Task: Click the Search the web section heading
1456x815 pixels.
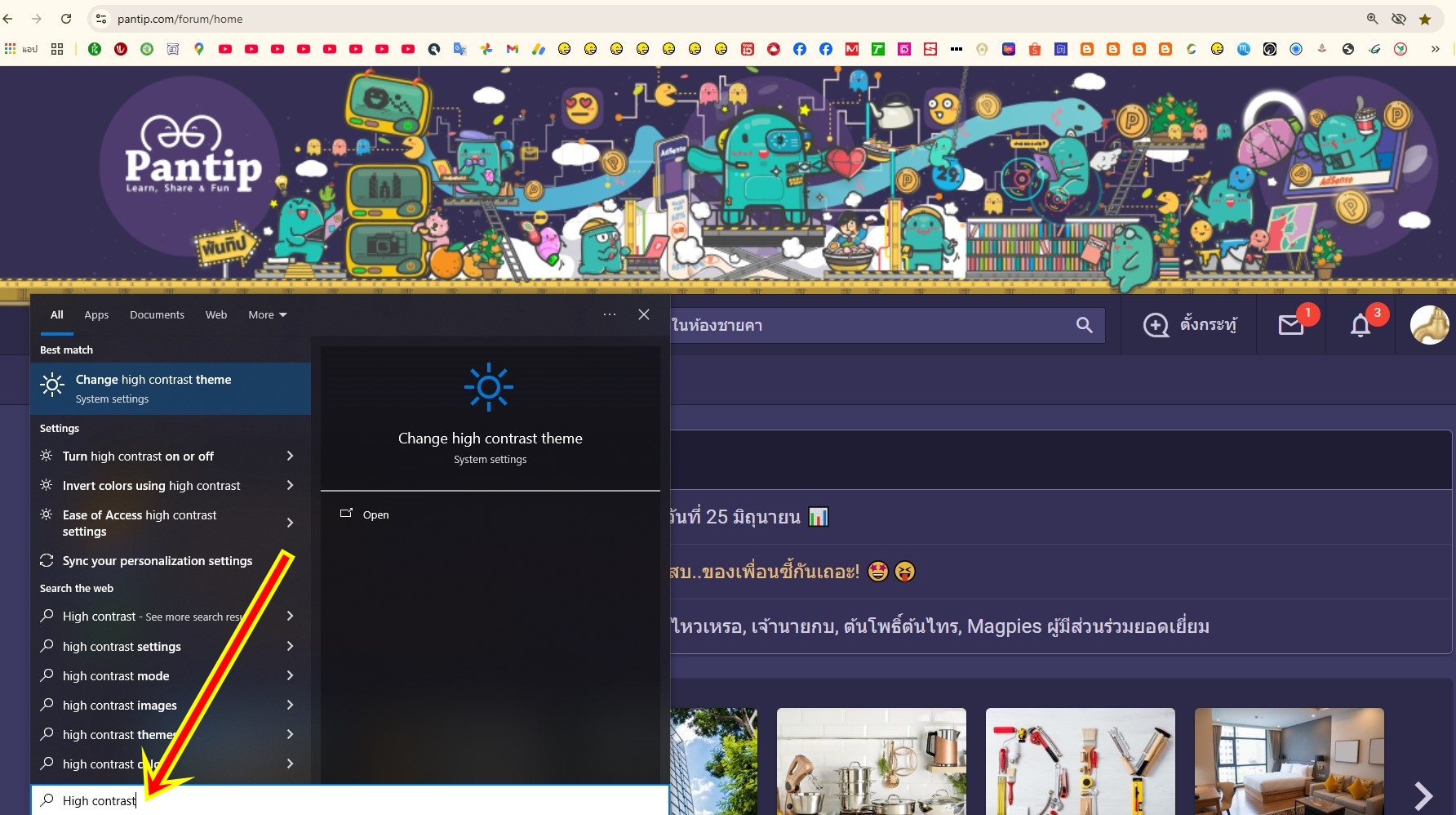Action: [77, 588]
